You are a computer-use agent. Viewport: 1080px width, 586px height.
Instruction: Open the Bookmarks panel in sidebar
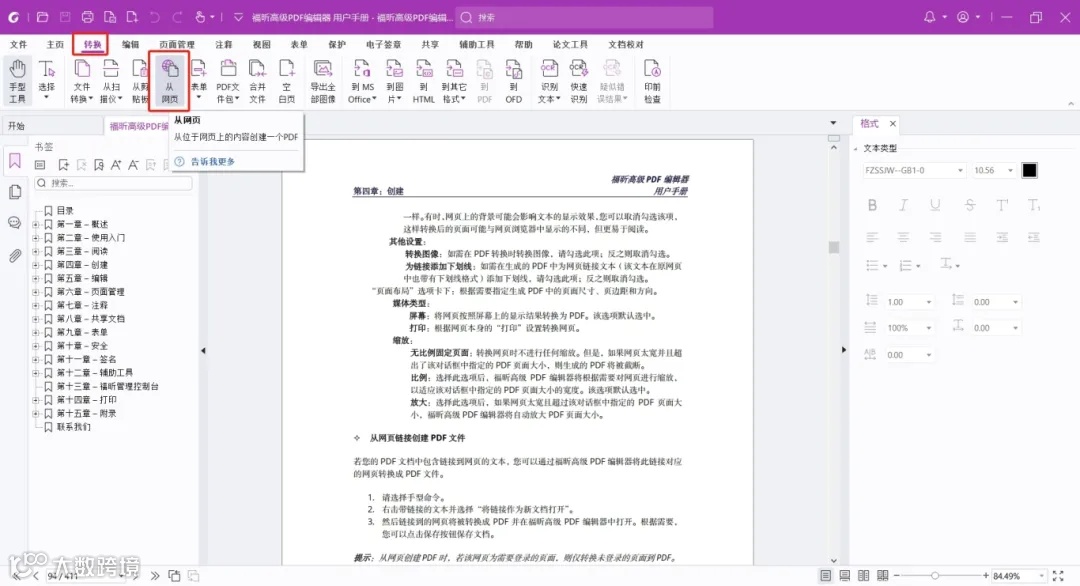[14, 162]
